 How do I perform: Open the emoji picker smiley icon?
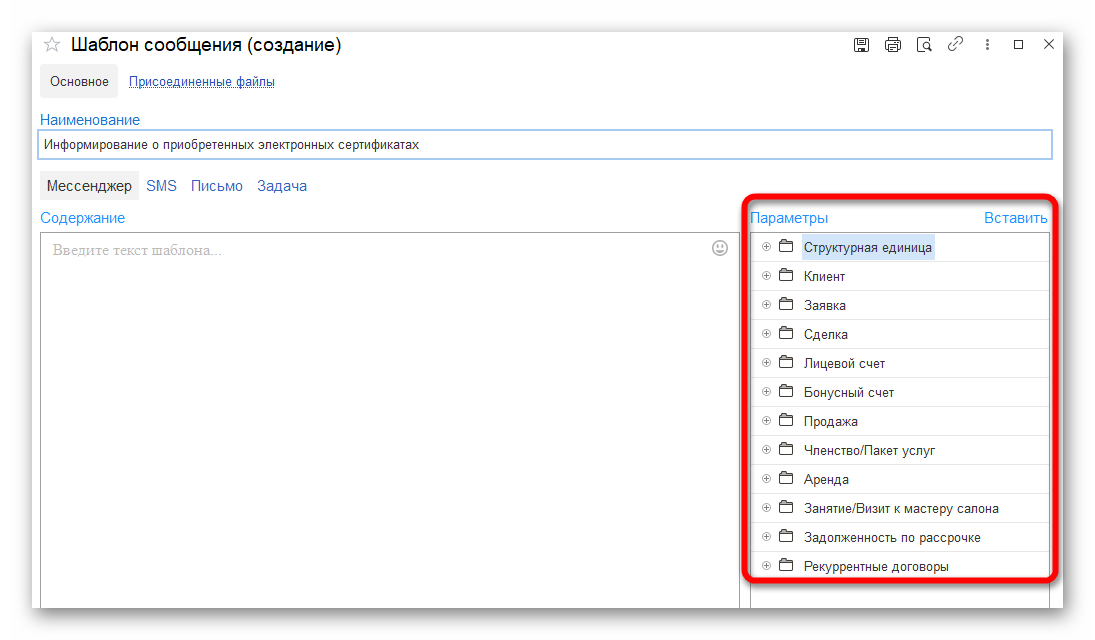coord(720,248)
